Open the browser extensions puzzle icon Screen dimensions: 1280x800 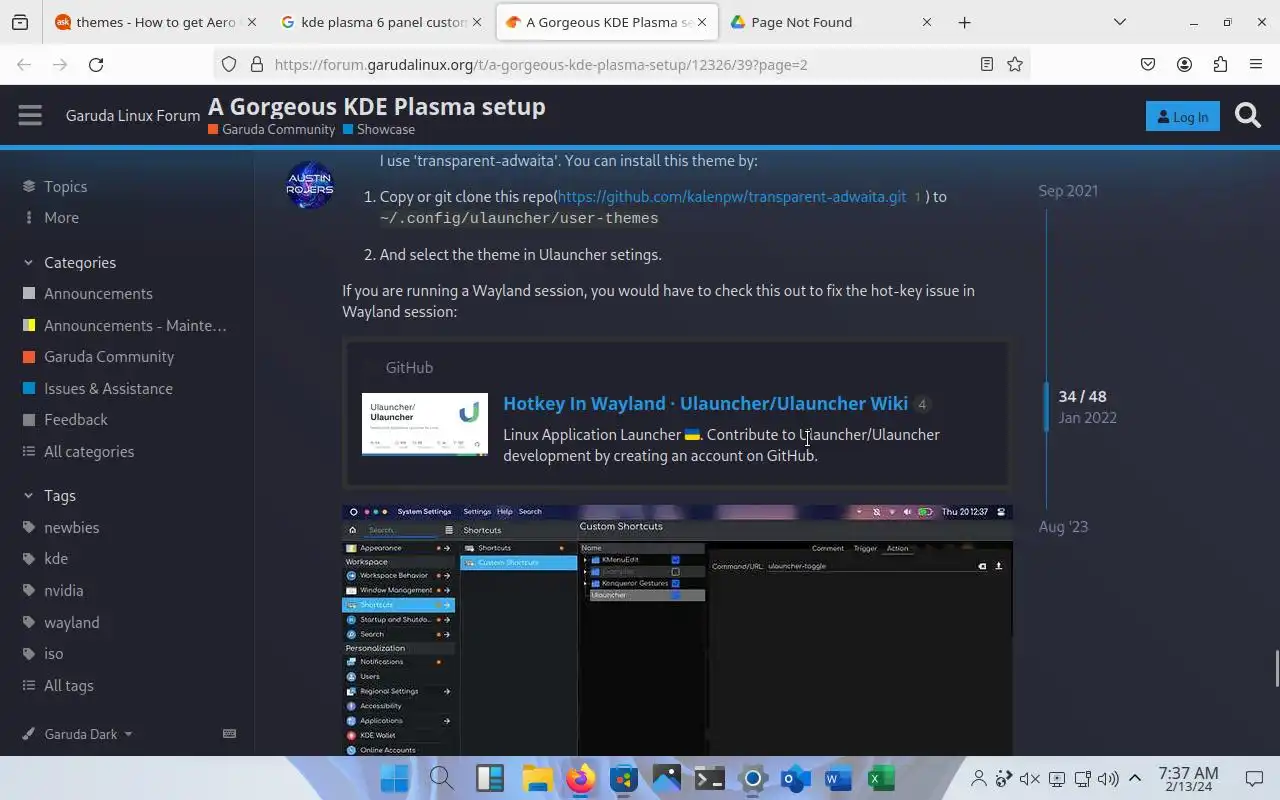point(1220,64)
